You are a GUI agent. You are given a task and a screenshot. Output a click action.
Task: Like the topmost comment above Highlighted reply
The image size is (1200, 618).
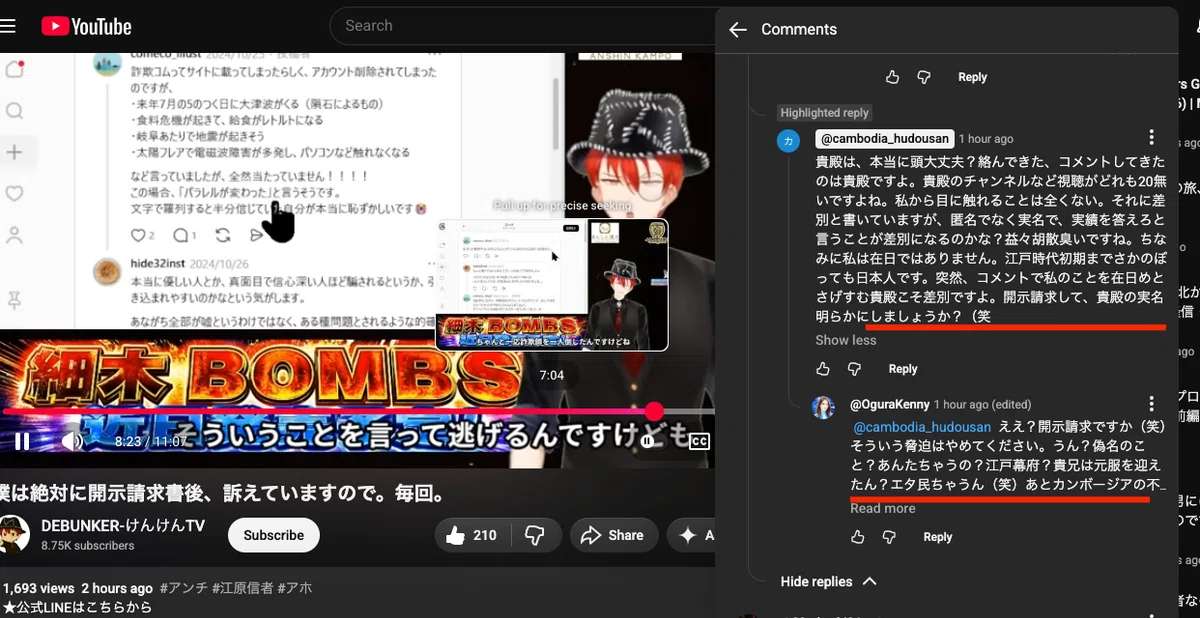[x=892, y=77]
